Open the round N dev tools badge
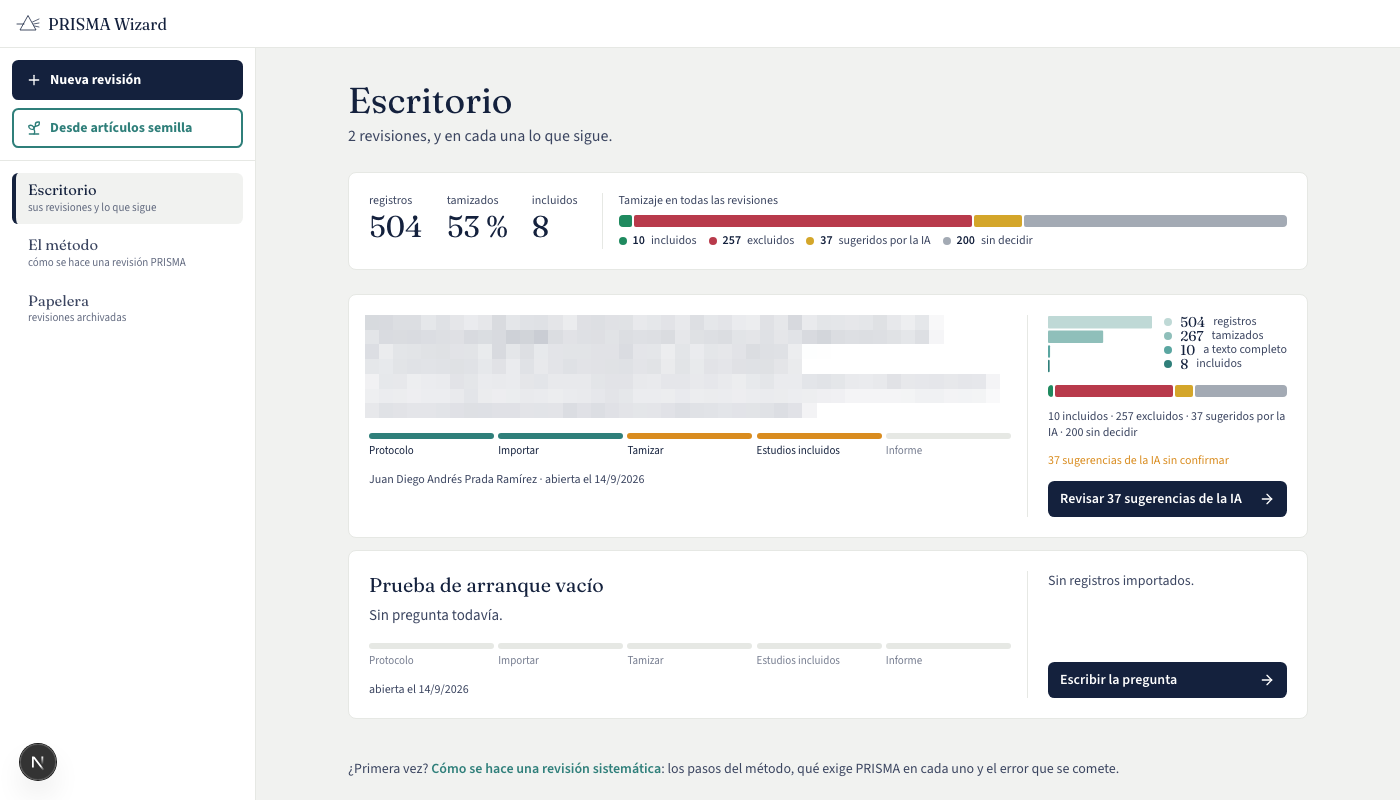The image size is (1400, 800). [38, 762]
